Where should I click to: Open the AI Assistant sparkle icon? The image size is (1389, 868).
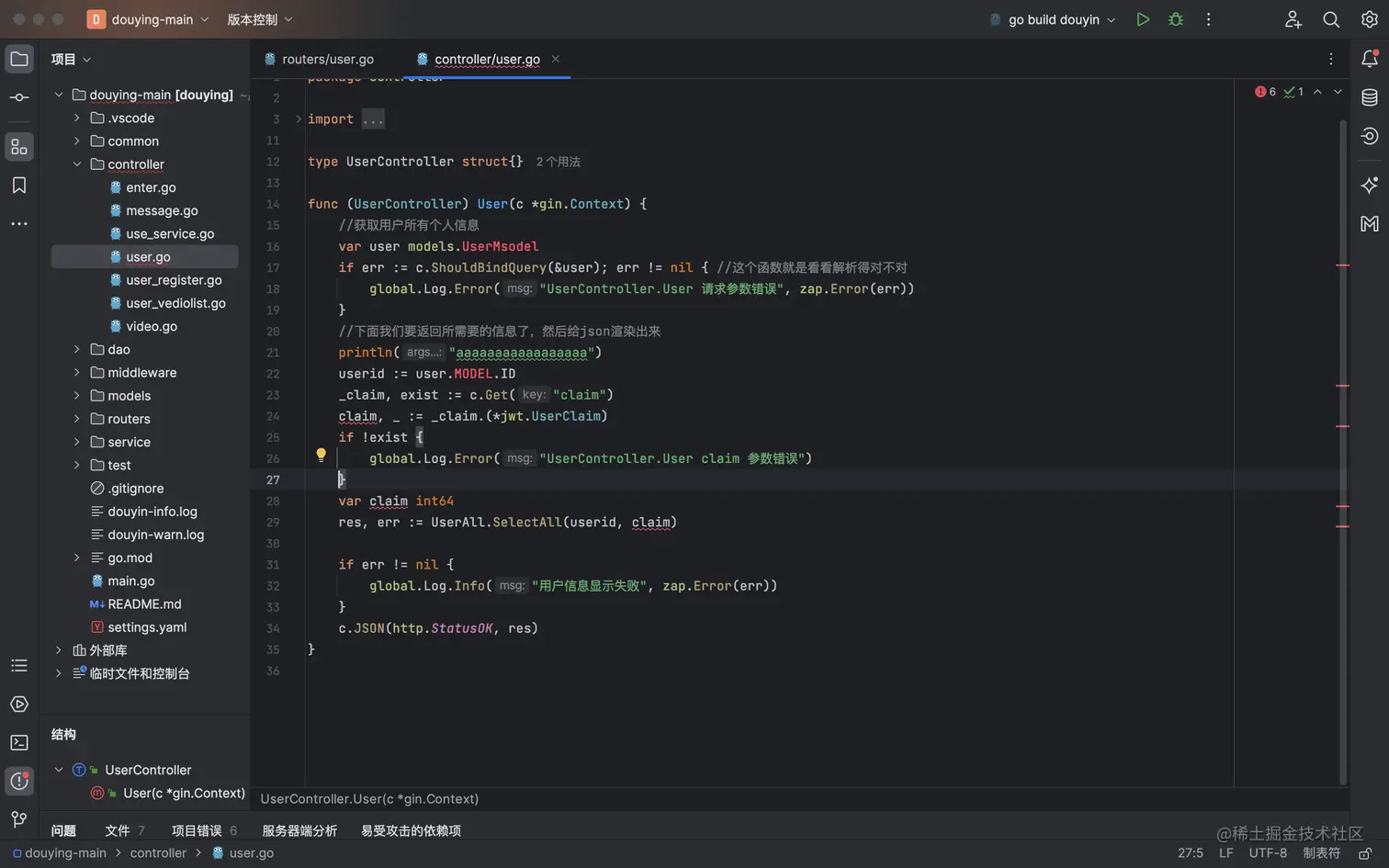click(x=1370, y=185)
